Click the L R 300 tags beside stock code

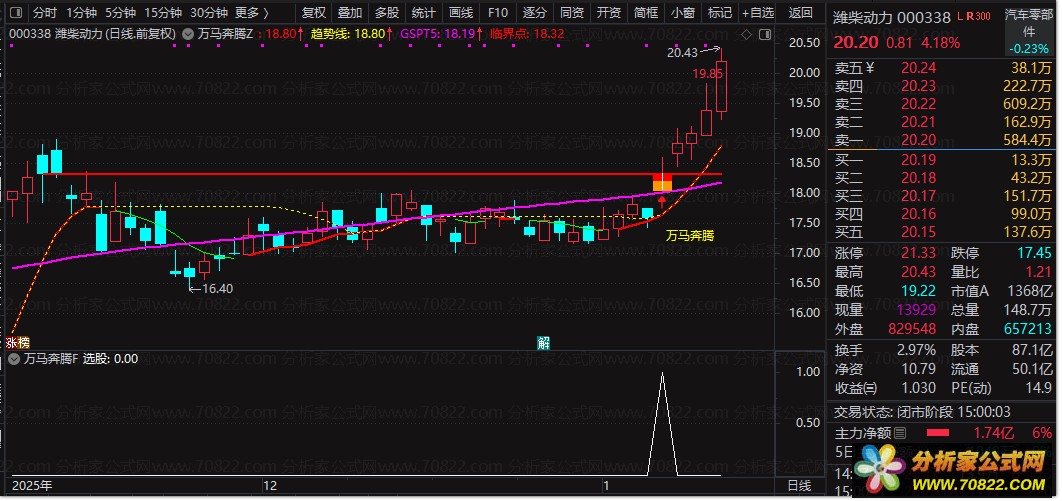pos(974,16)
